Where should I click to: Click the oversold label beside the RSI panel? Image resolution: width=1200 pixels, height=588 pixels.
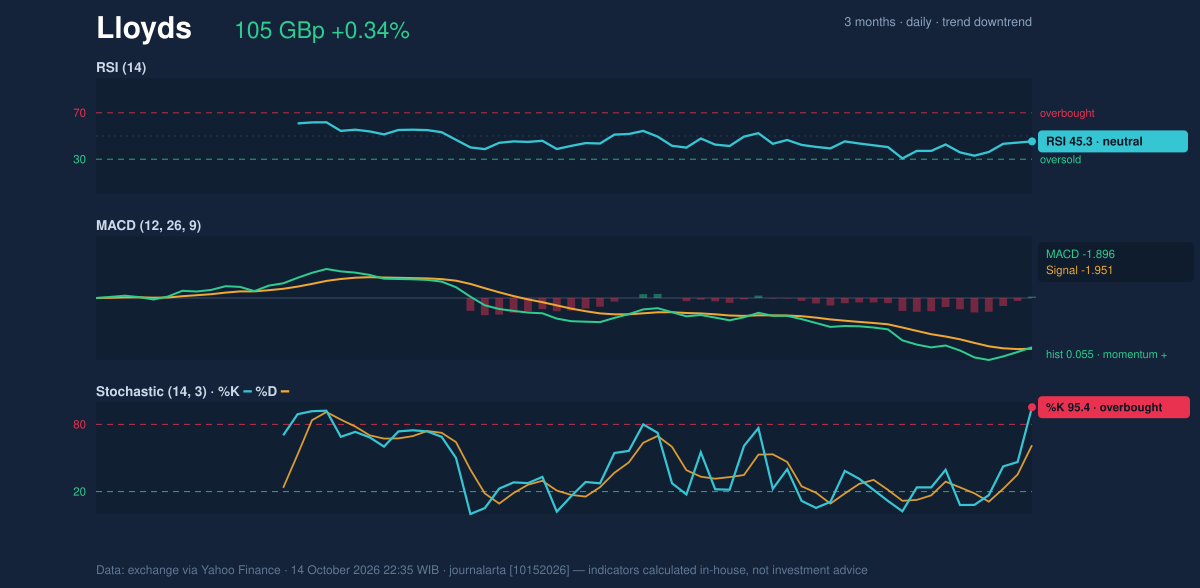[1061, 160]
